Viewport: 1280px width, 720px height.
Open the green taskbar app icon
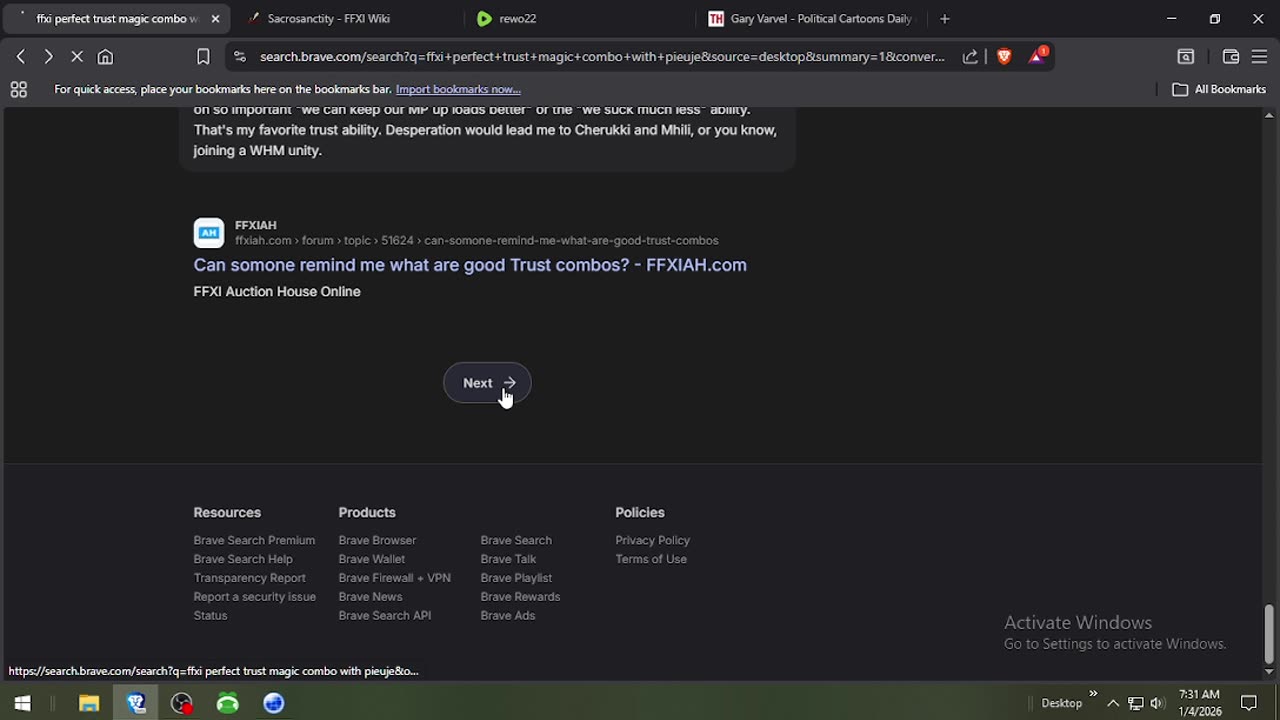pyautogui.click(x=228, y=703)
